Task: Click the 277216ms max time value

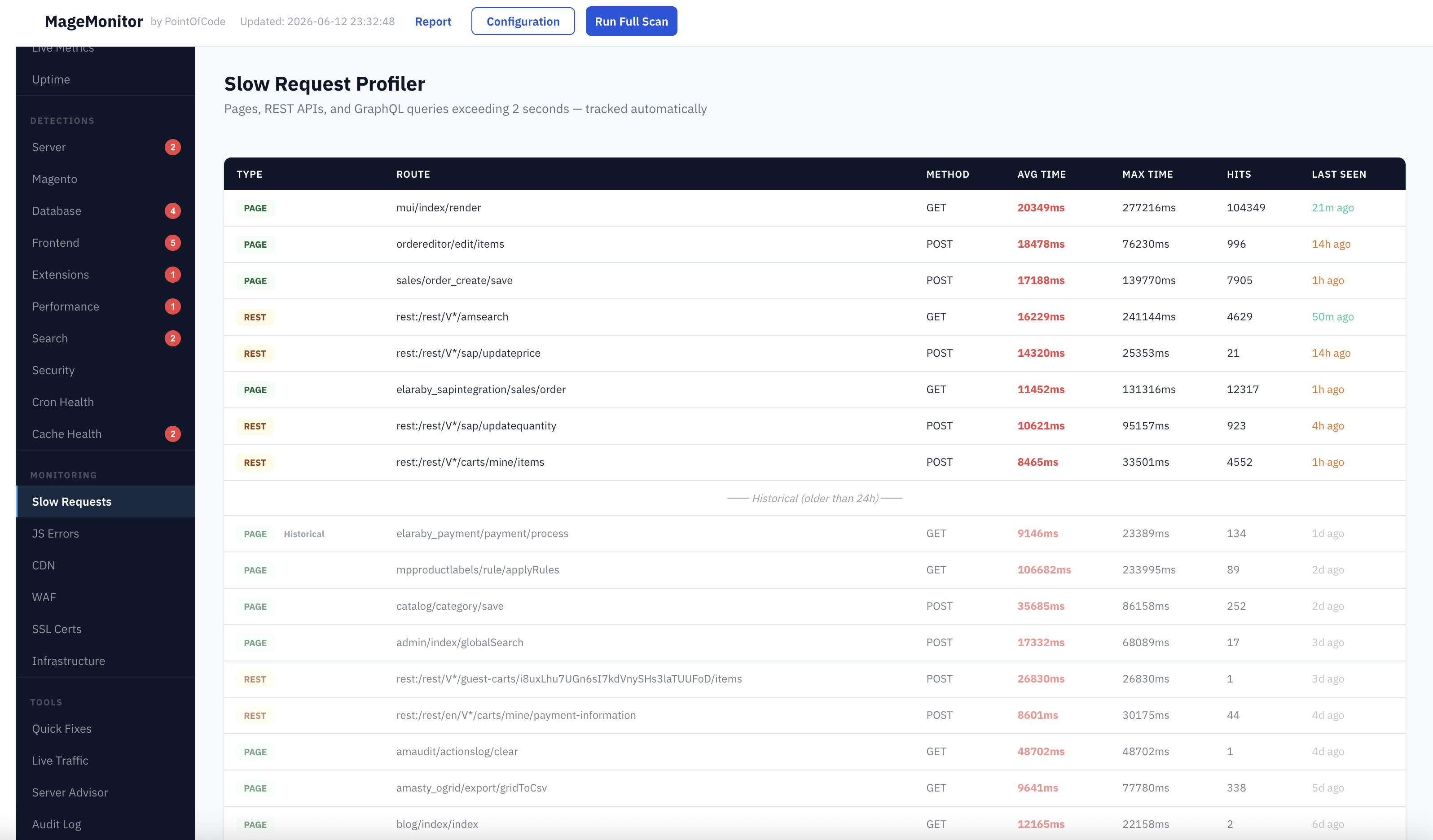Action: click(1149, 207)
